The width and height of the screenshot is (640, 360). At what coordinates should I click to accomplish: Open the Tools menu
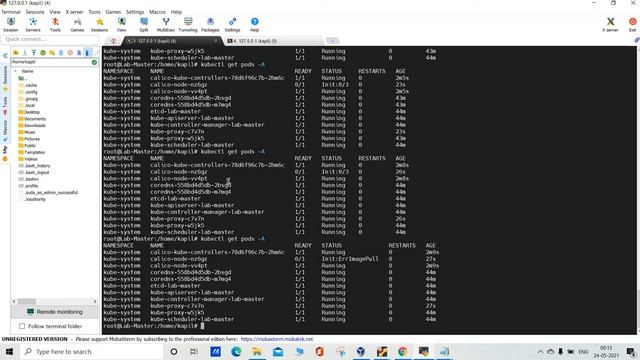(94, 12)
